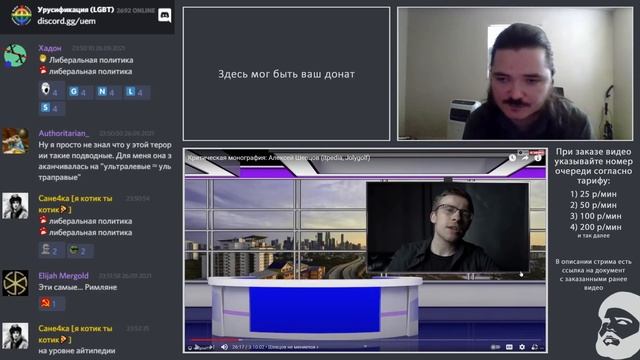The image size is (640, 360).
Task: Click the video timestamp 26:17
Action: click(x=248, y=347)
